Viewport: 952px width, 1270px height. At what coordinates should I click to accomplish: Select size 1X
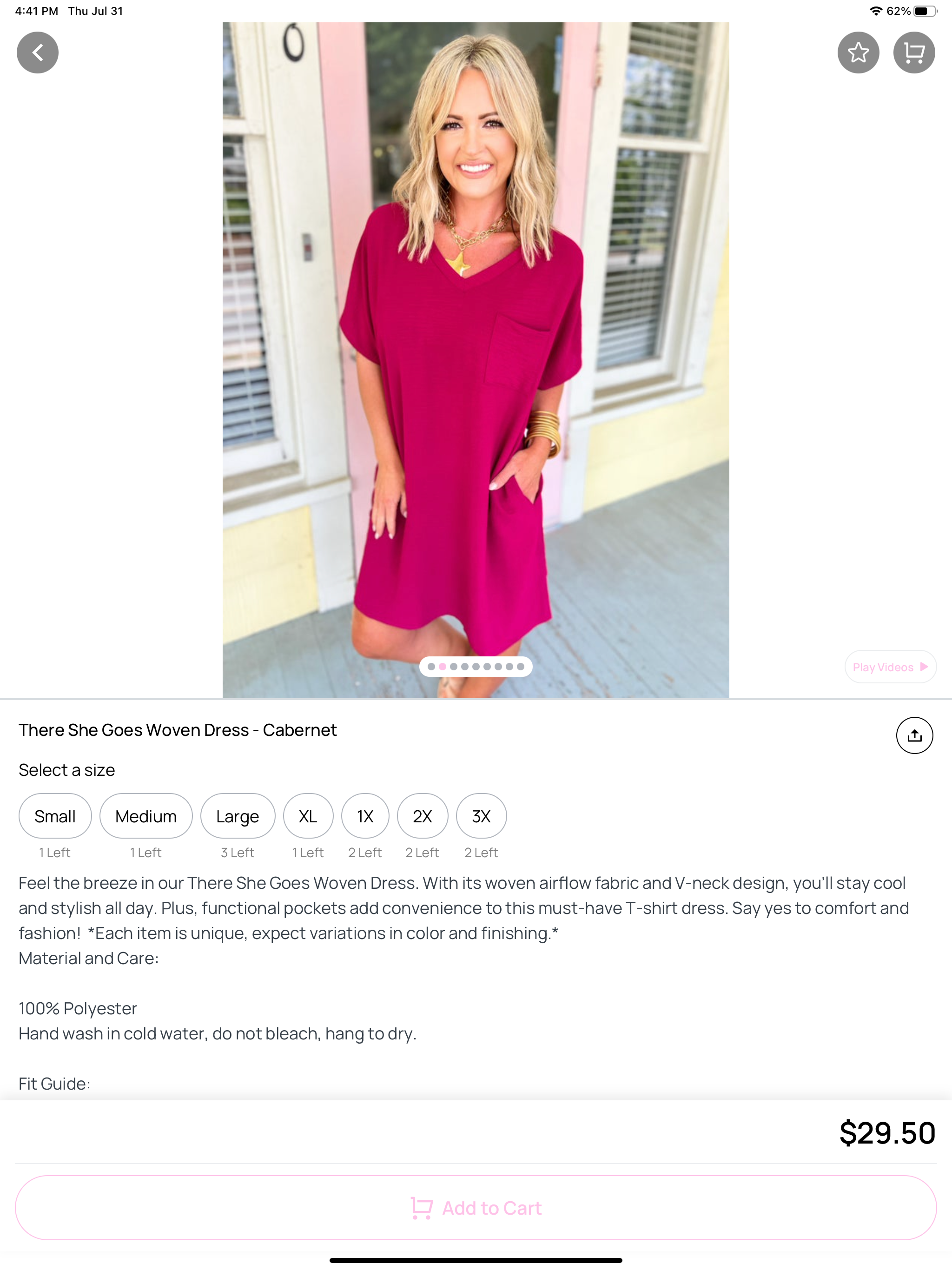365,816
